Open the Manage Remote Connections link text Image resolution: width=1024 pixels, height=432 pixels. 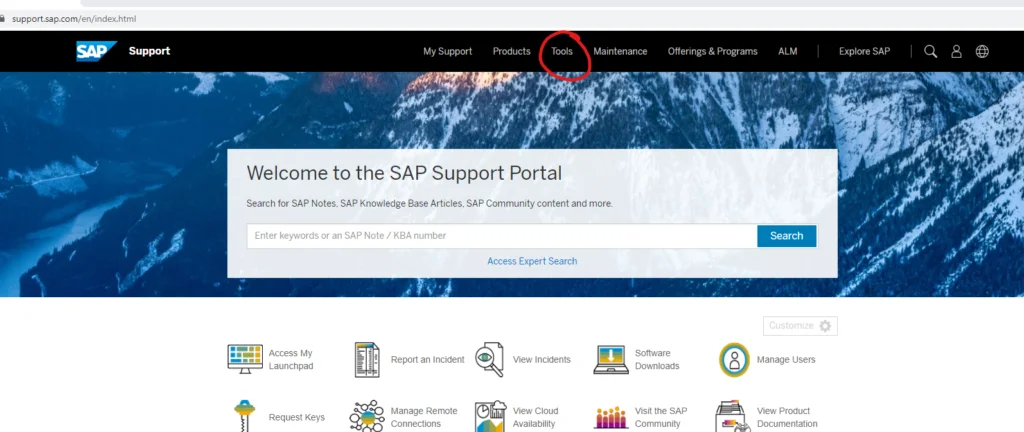pos(424,418)
